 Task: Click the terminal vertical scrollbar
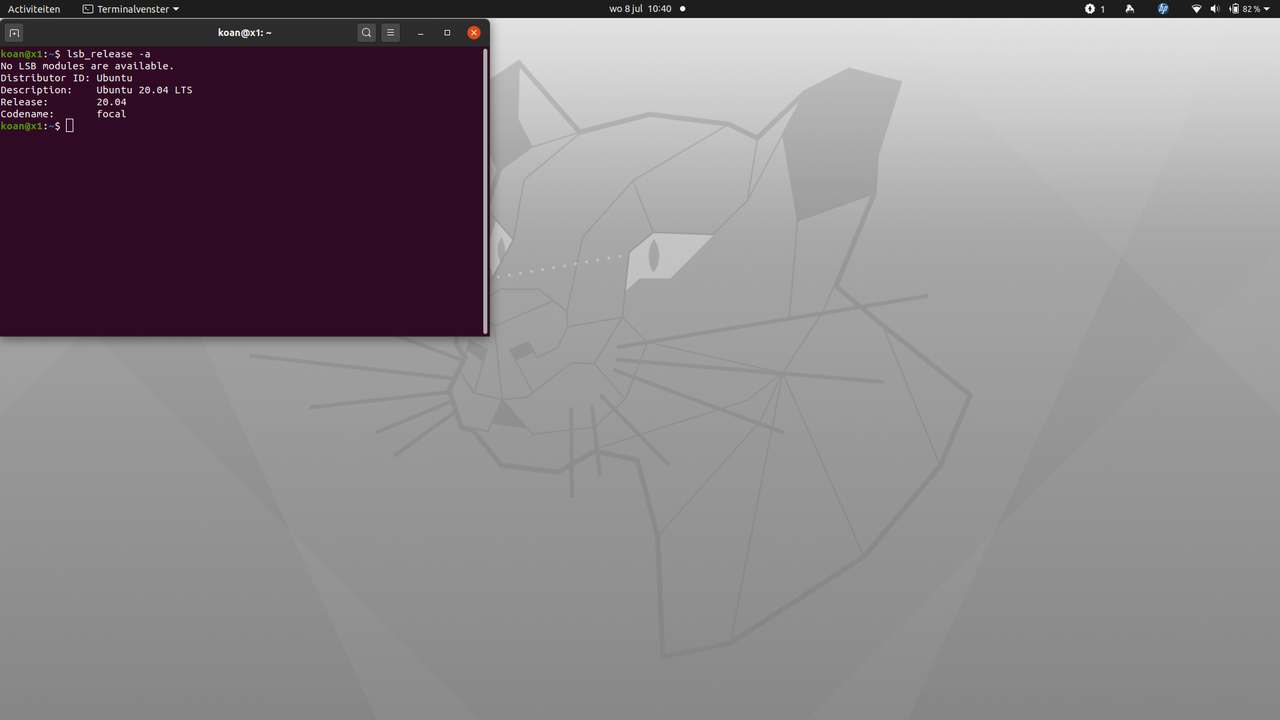[485, 191]
